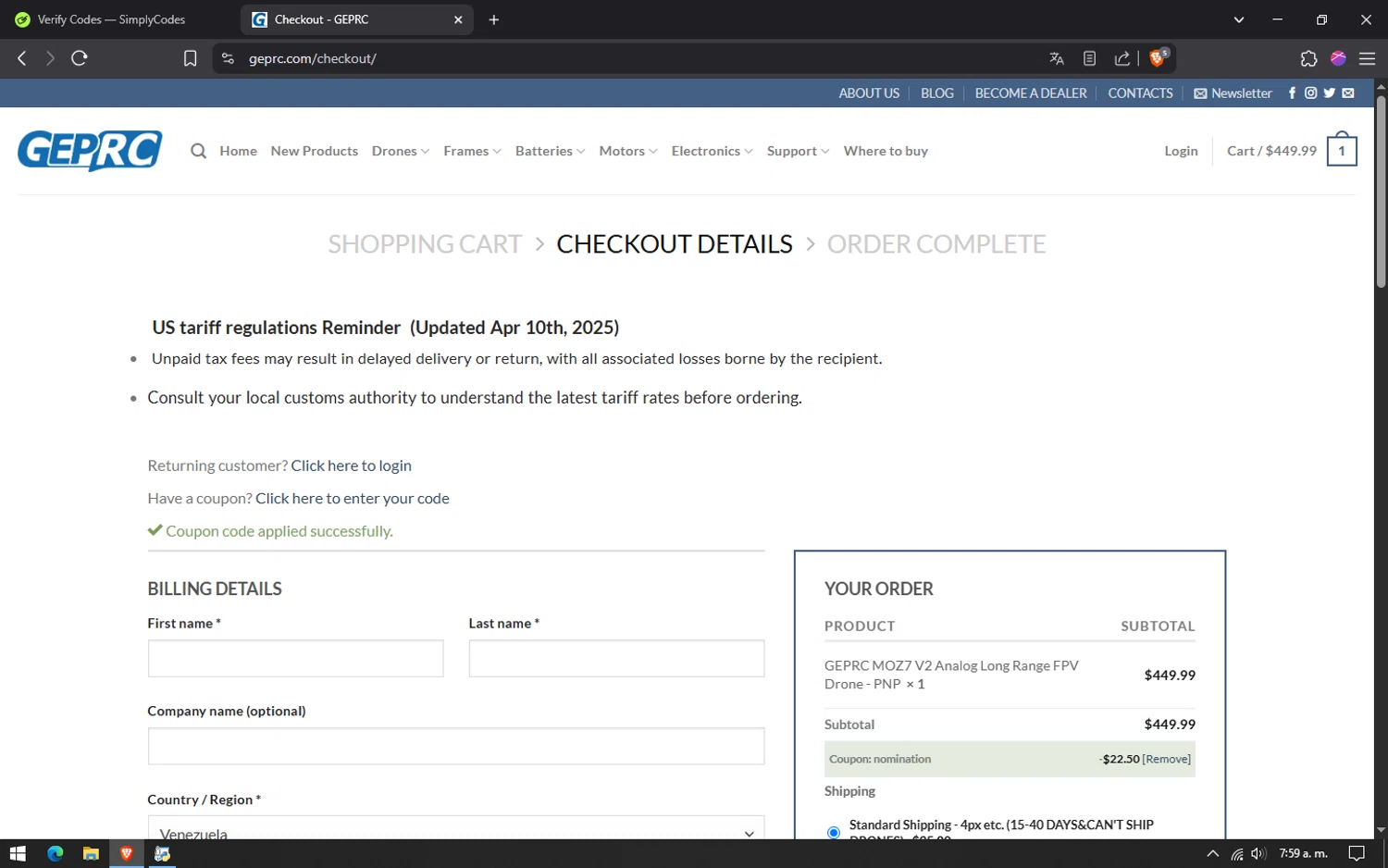Screen dimensions: 1388x868
Task: Click Brave browser taskbar icon
Action: pyautogui.click(x=127, y=853)
